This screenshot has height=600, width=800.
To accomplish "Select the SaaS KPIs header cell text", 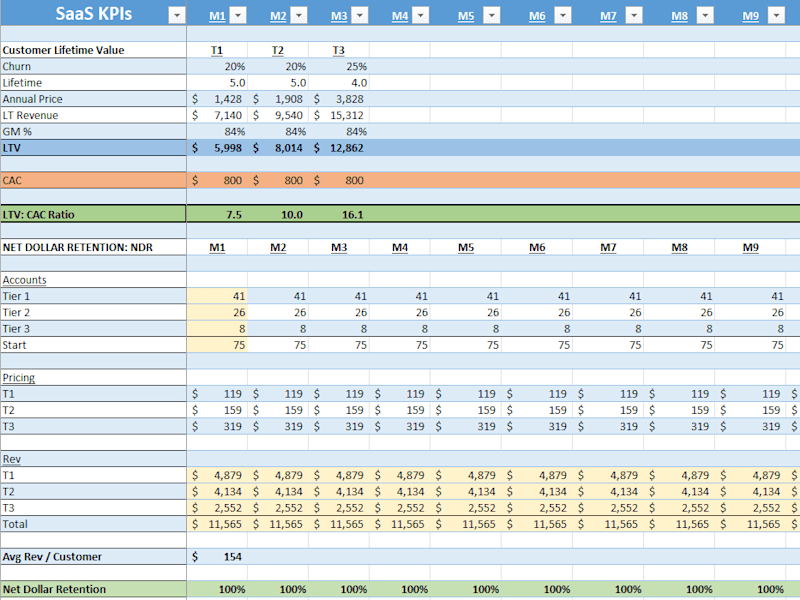I will pyautogui.click(x=93, y=13).
